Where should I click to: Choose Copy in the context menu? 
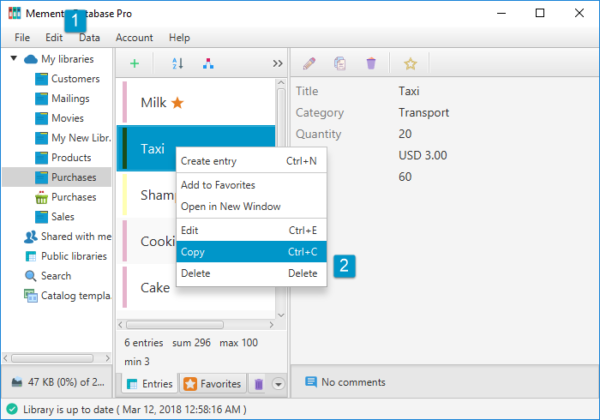click(251, 252)
